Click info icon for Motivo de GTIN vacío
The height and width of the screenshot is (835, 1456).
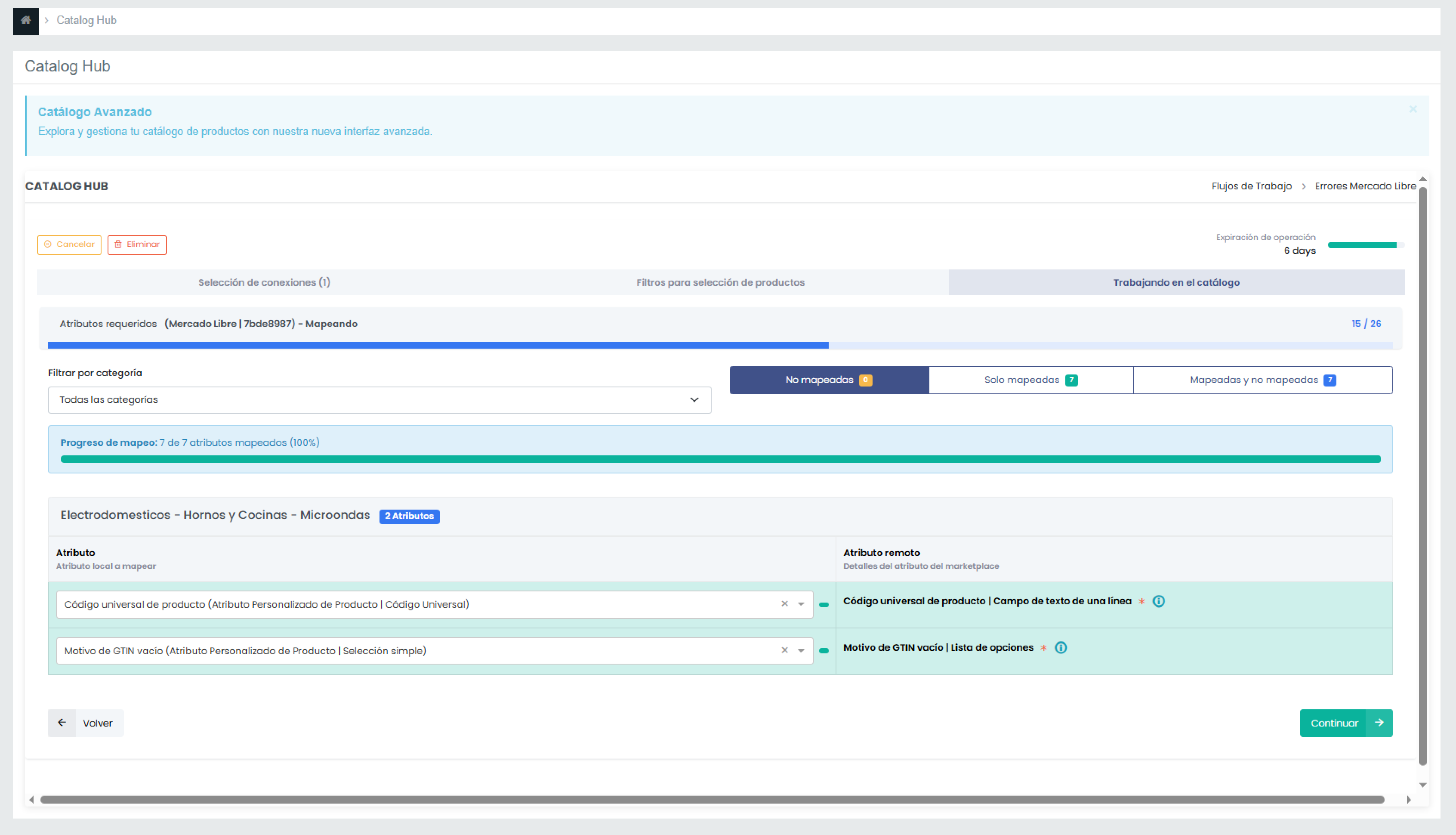click(x=1061, y=647)
